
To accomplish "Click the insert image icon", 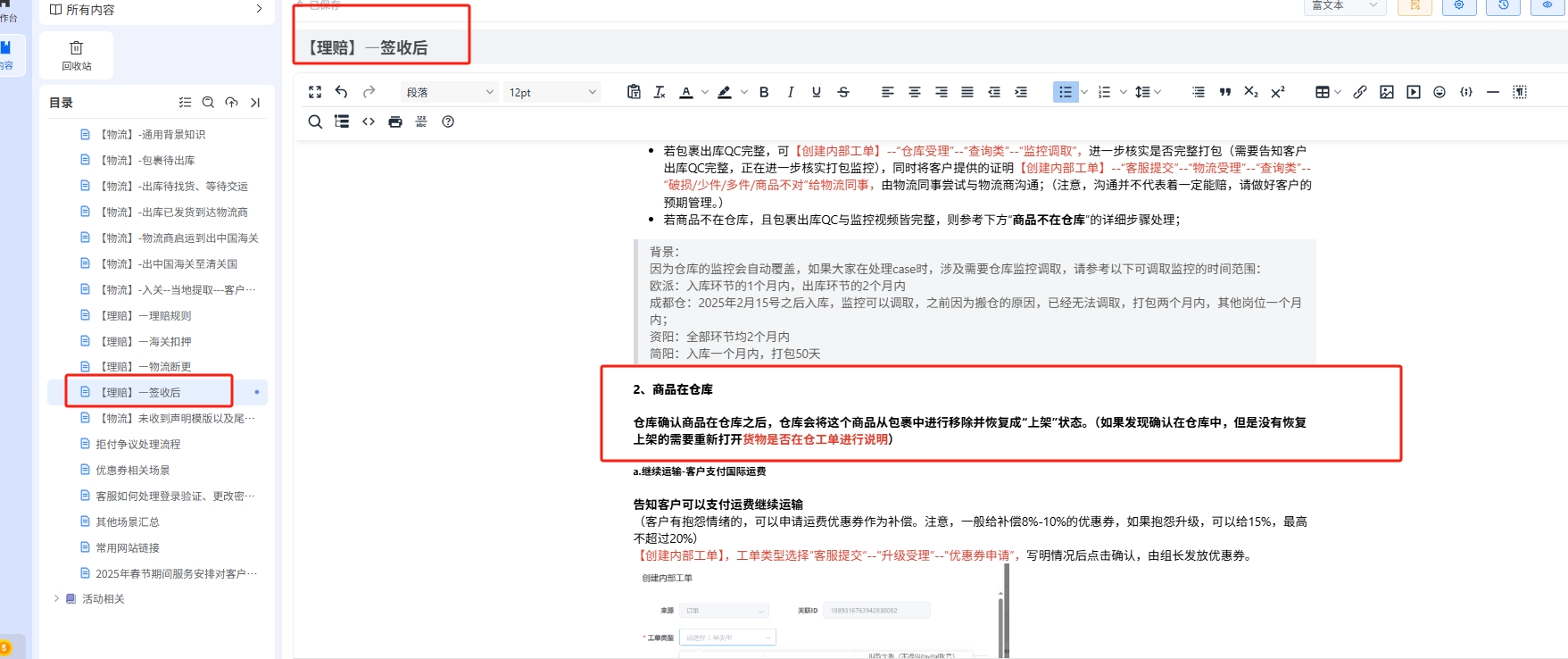I will (x=1386, y=92).
